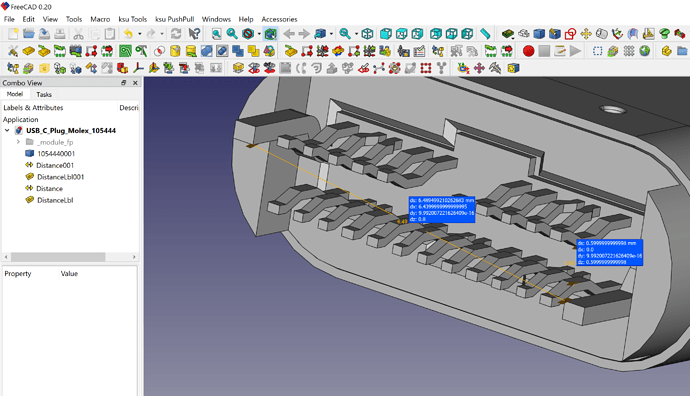This screenshot has height=396, width=690.
Task: Switch to isometric view cube icon
Action: coord(367,34)
